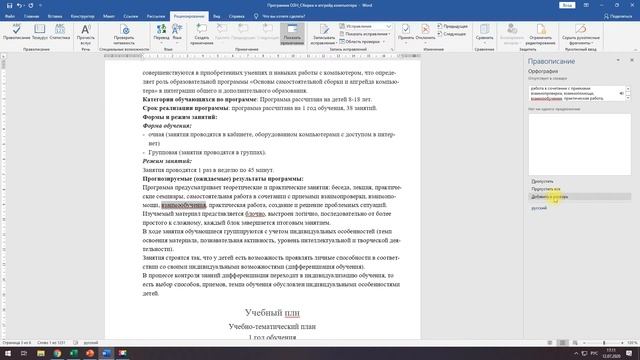Image resolution: width=640 pixels, height=360 pixels.
Task: Click Записать исправления track changes icon
Action: [x=323, y=34]
